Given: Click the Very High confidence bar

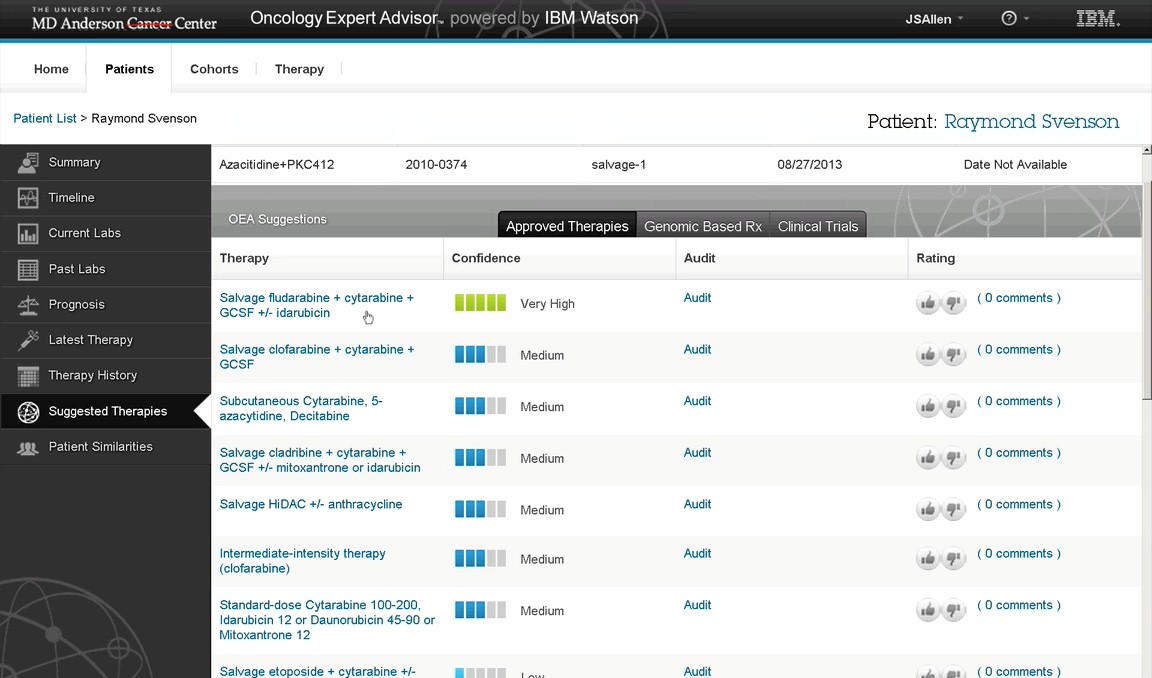Looking at the screenshot, I should (x=480, y=303).
